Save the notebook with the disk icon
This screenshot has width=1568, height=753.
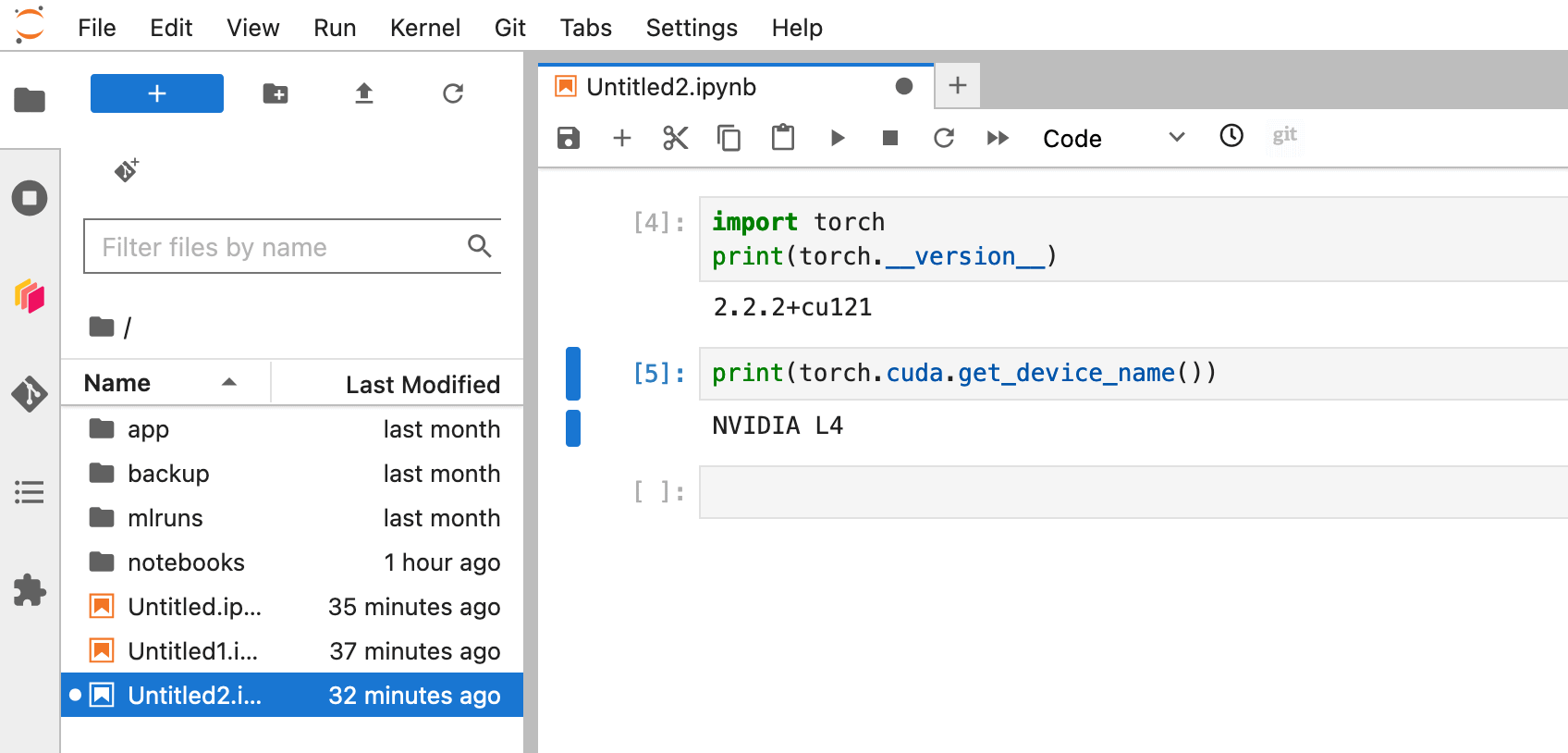[569, 138]
